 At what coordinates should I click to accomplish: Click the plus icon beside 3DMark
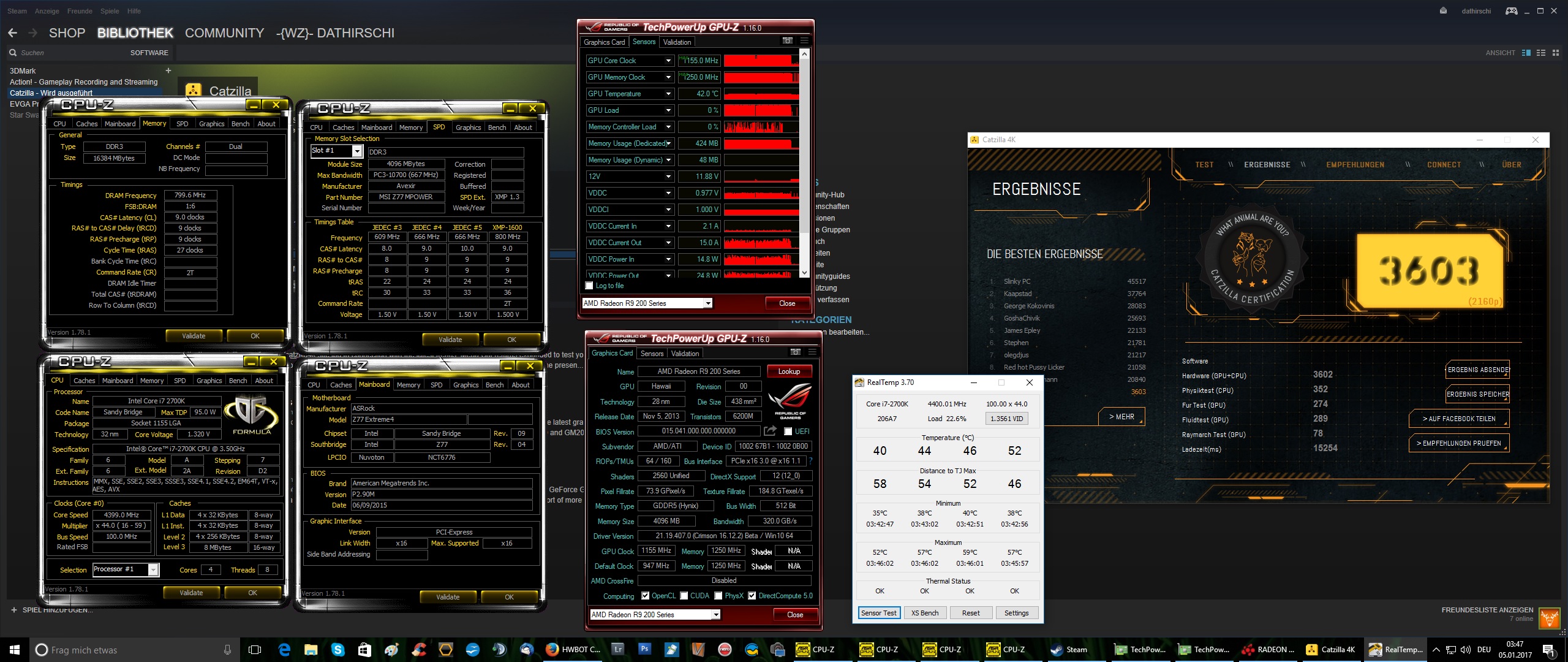pyautogui.click(x=168, y=70)
